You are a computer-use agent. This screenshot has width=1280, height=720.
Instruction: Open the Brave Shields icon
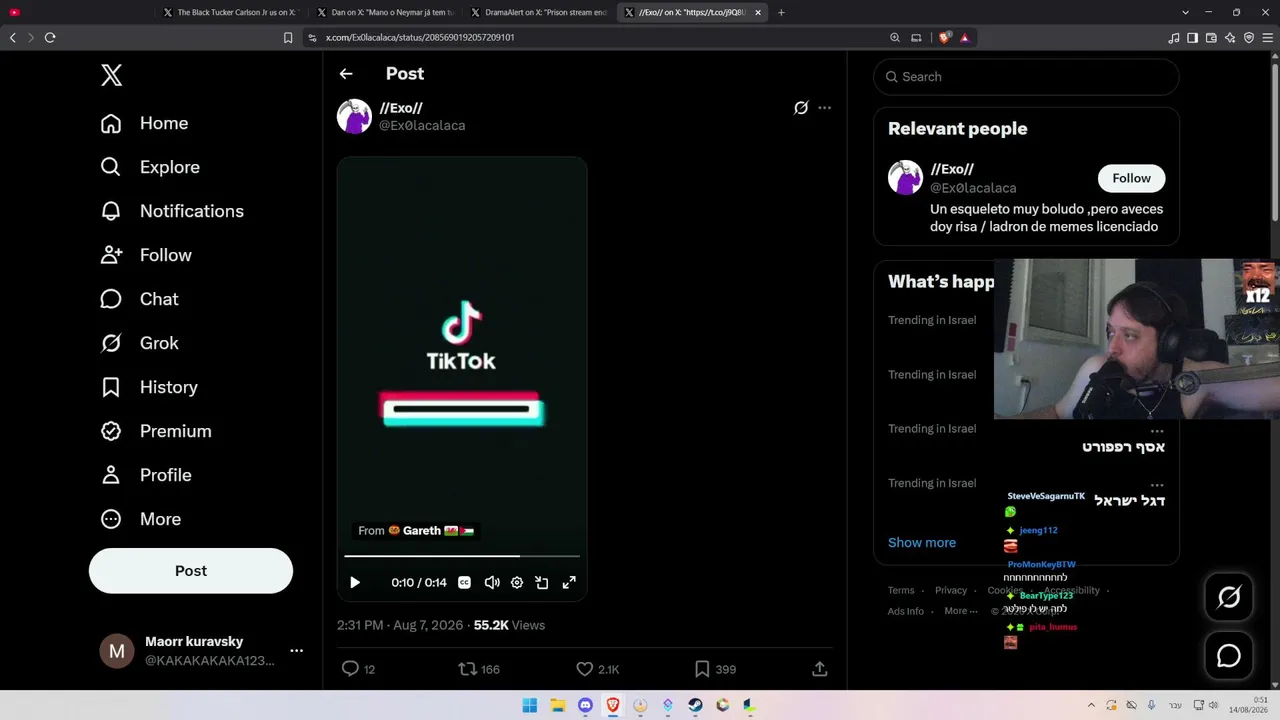[944, 38]
